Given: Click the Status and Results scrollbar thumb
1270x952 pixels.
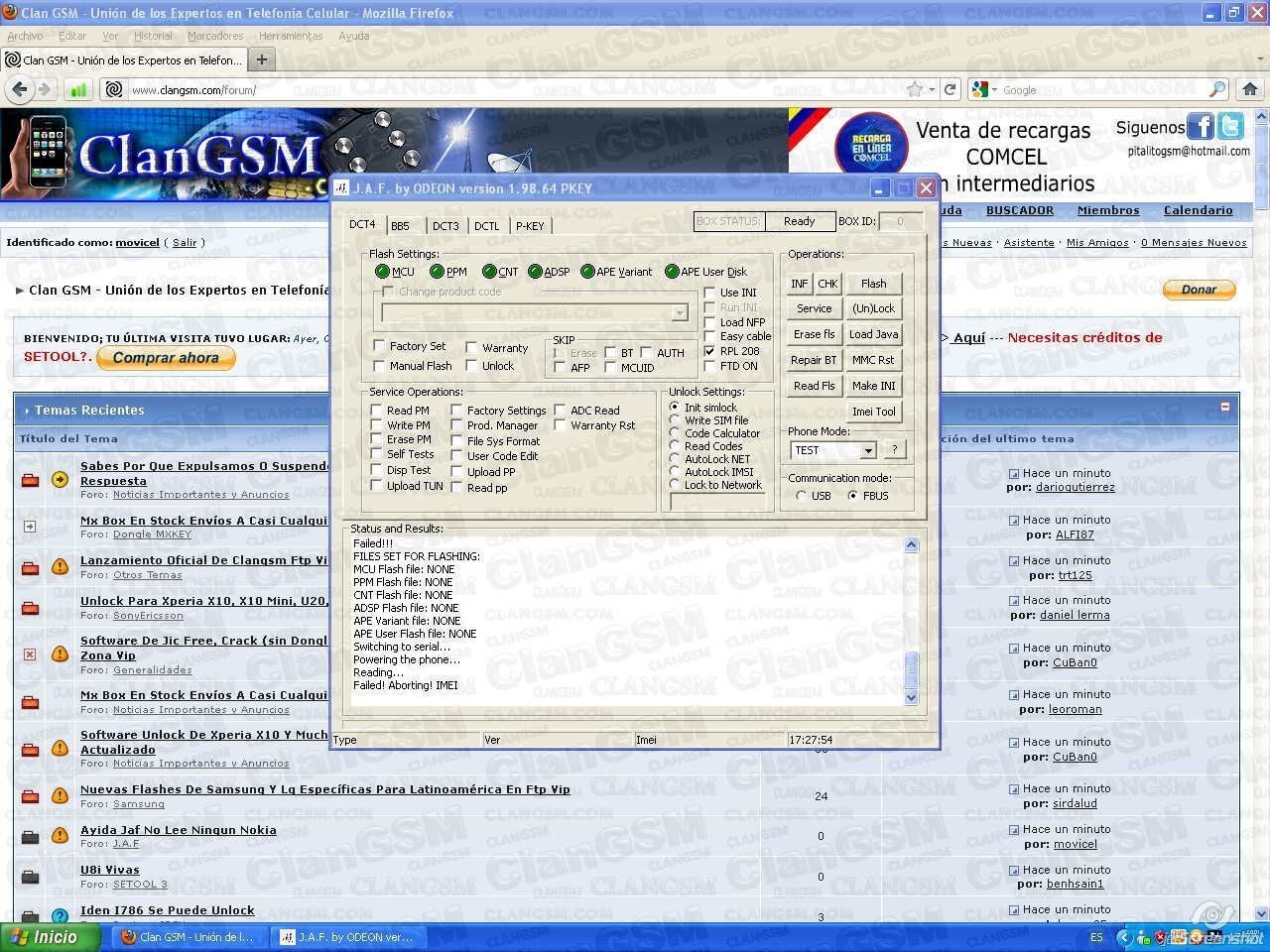Looking at the screenshot, I should (x=912, y=670).
